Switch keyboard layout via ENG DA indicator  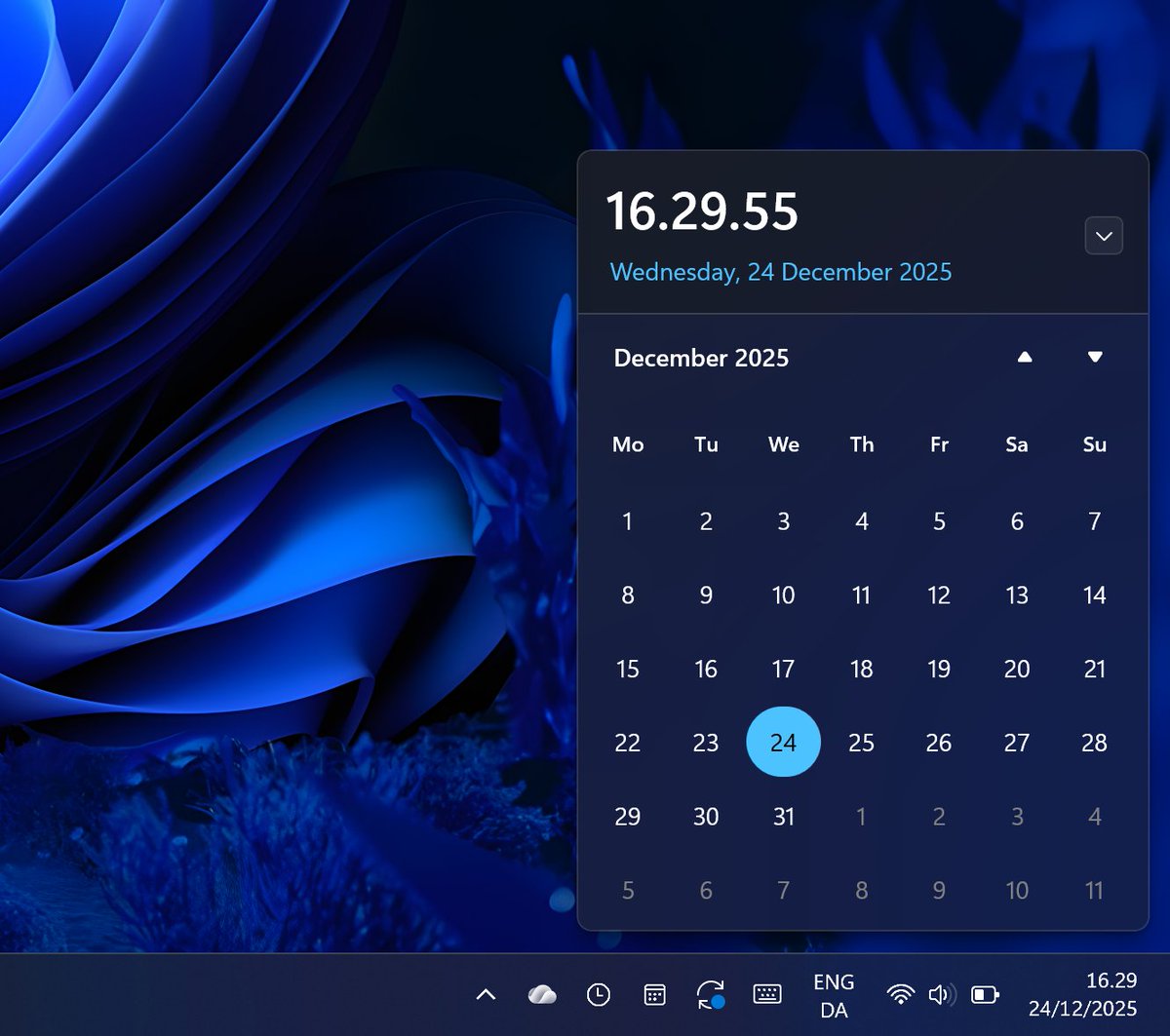[834, 995]
